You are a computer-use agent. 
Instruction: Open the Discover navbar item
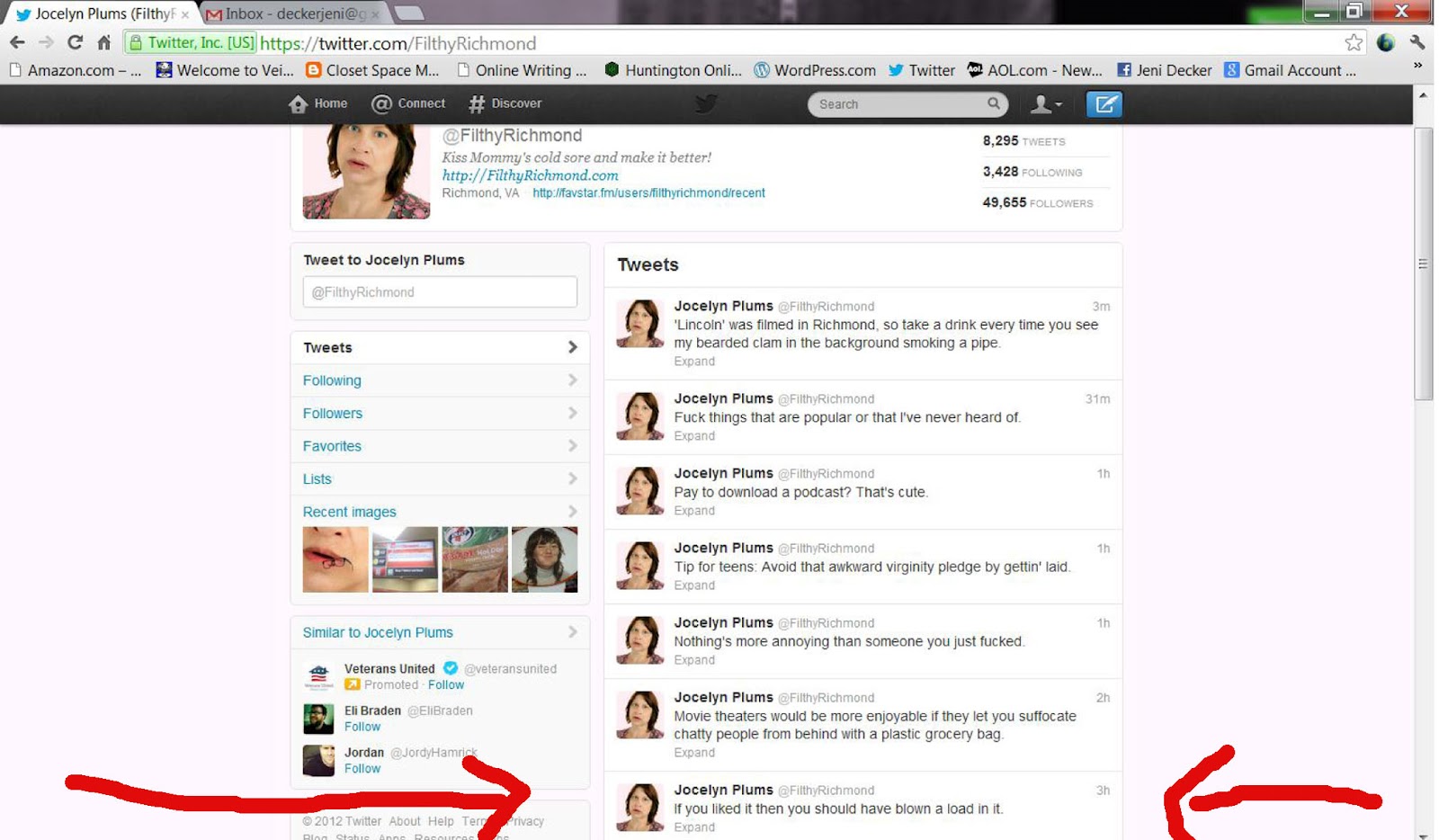tap(505, 103)
